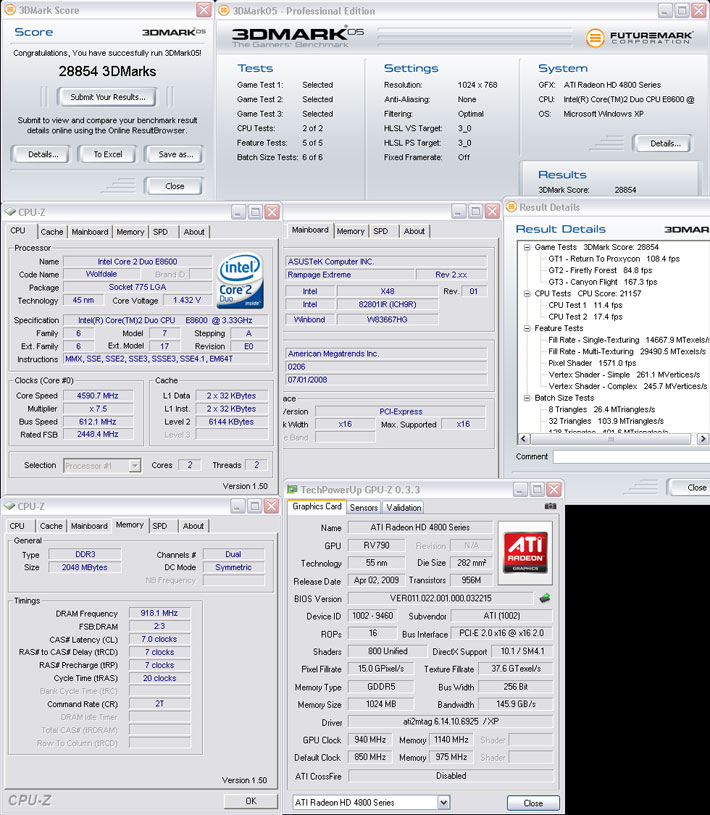Select Validation tab in GPU-Z
Image resolution: width=710 pixels, height=815 pixels.
[403, 507]
